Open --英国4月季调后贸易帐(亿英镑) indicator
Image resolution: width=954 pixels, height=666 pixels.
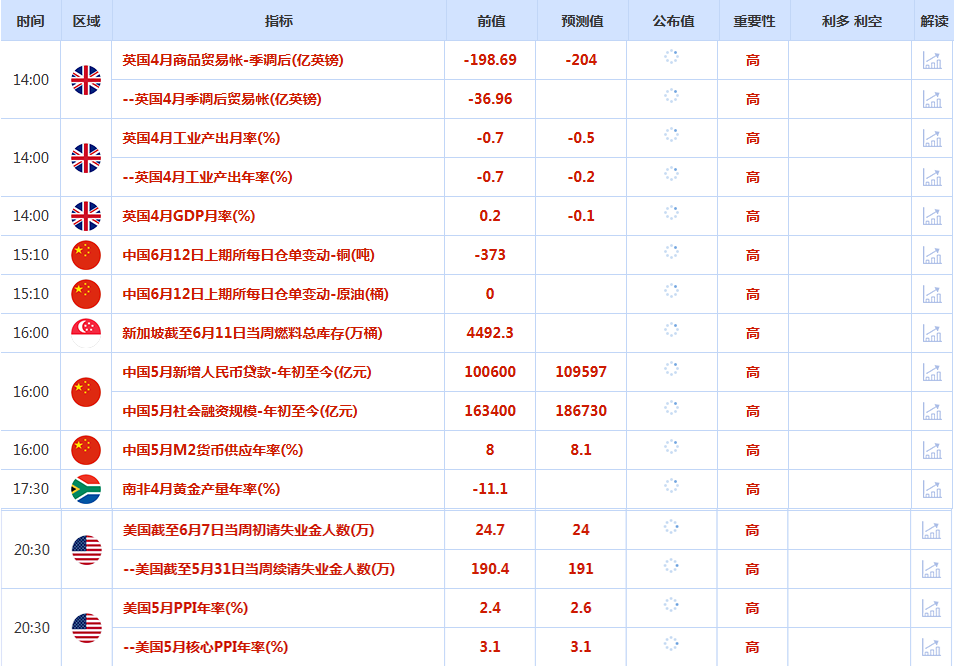(x=221, y=99)
